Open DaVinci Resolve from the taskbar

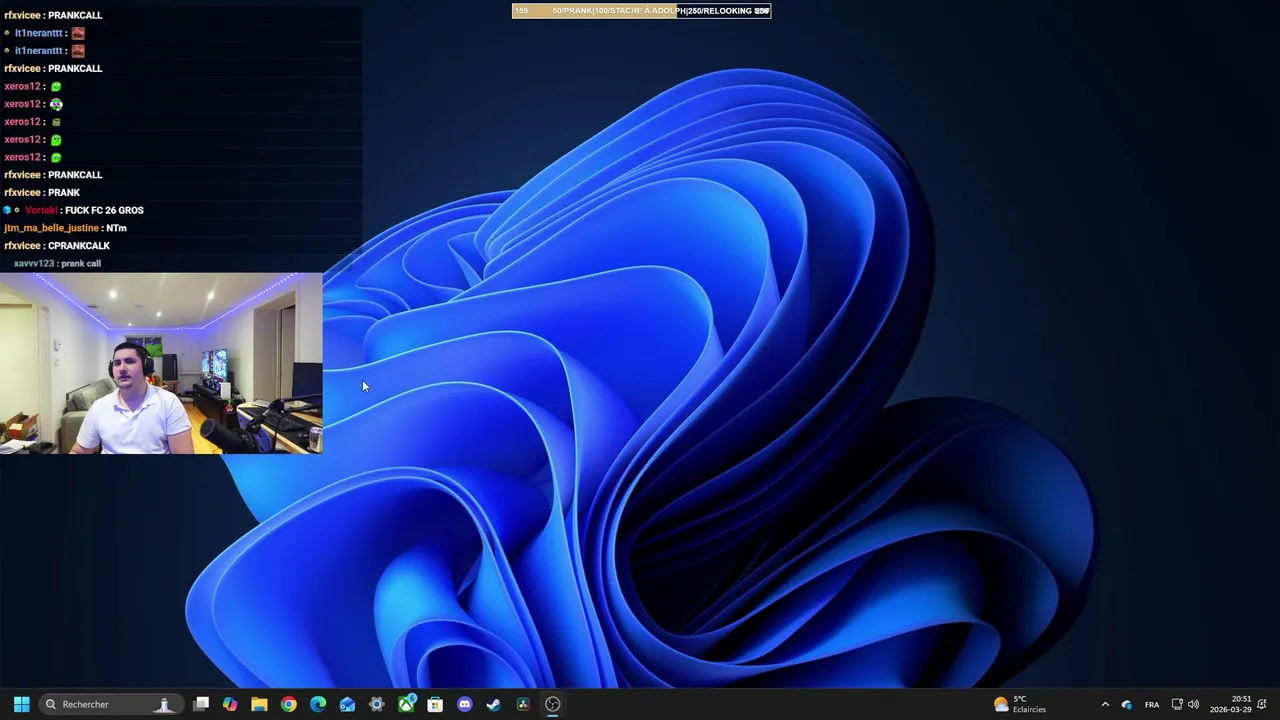pos(523,704)
